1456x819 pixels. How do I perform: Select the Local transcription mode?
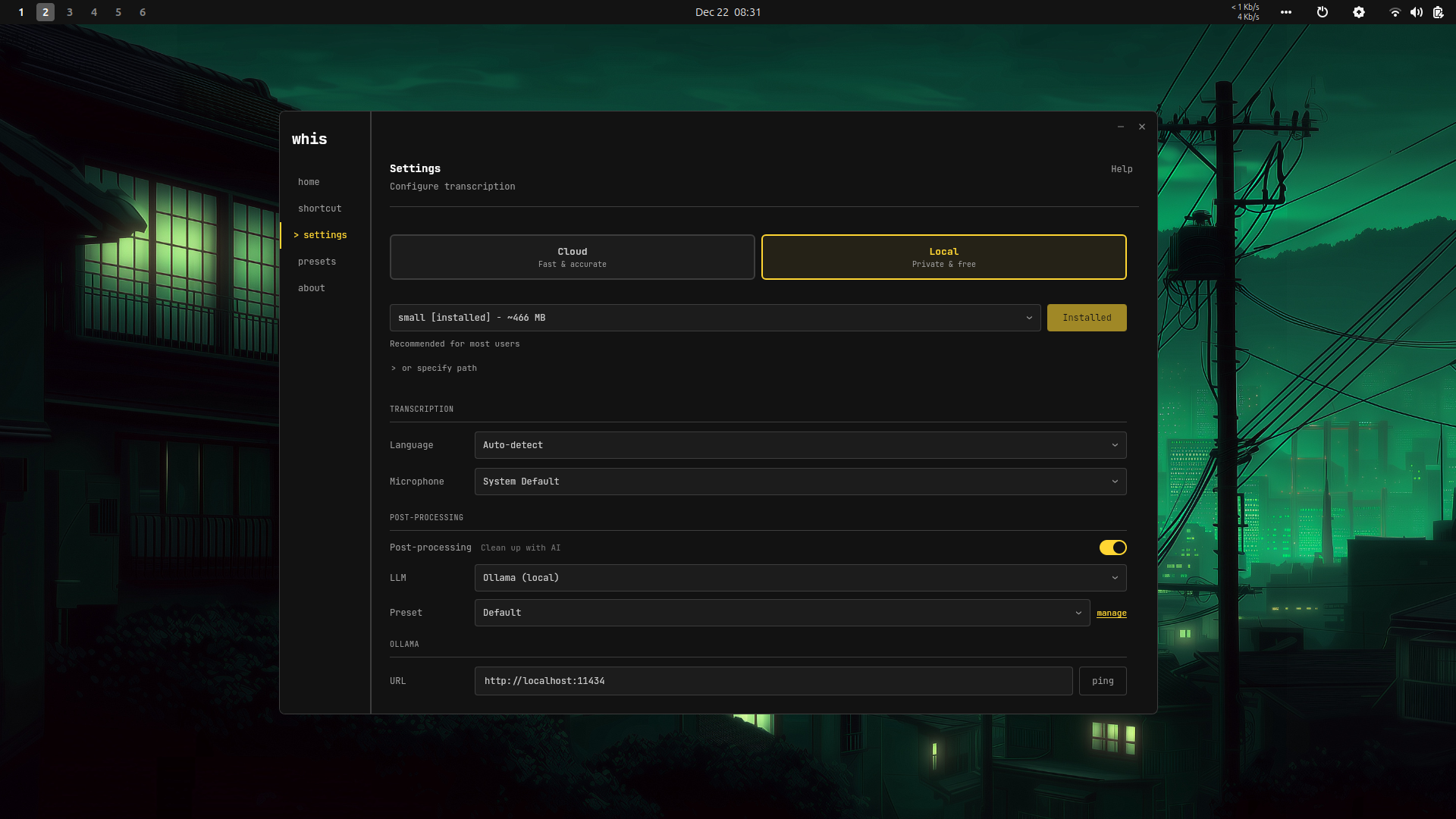tap(943, 257)
